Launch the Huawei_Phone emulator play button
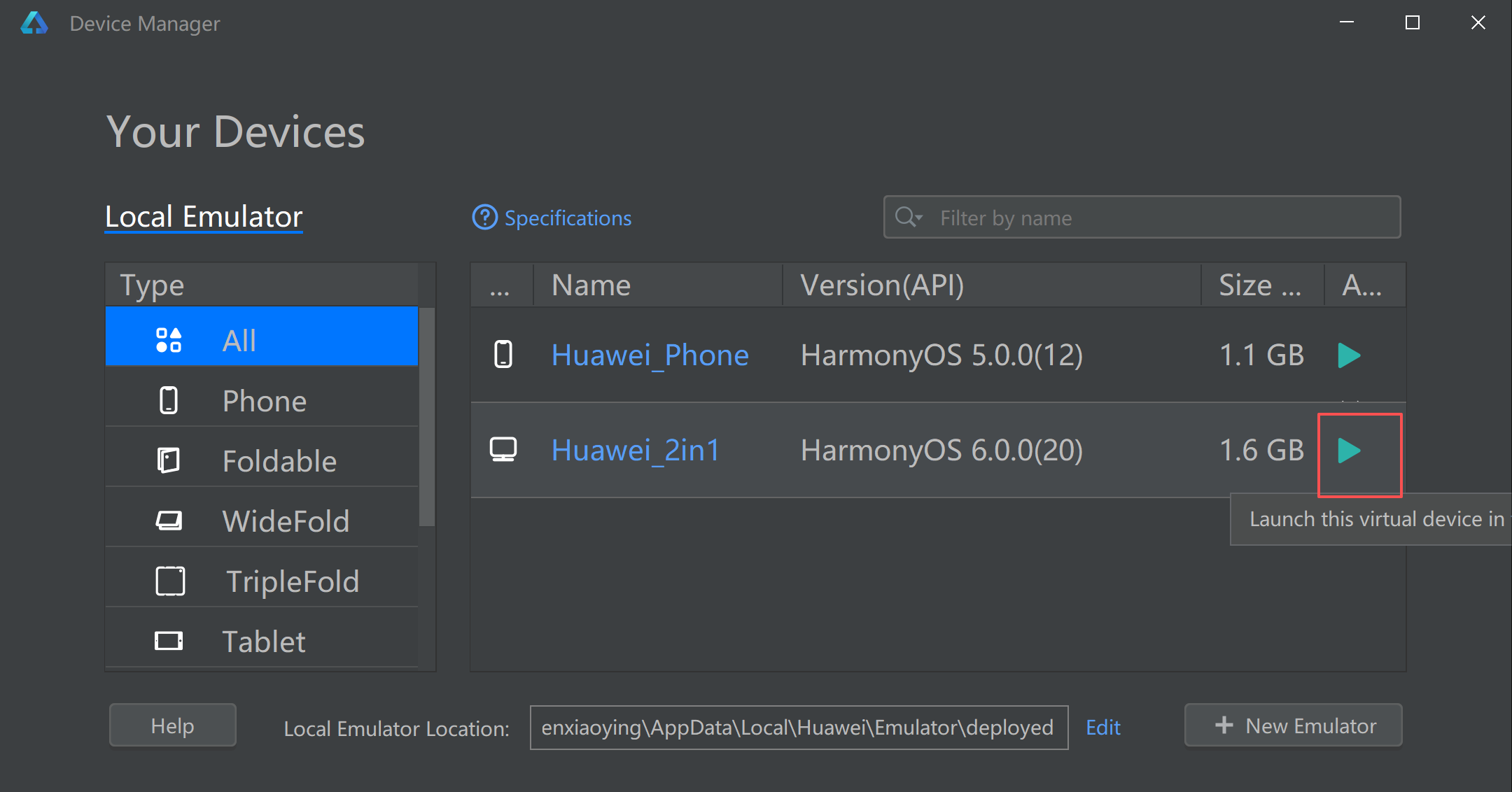 [1348, 355]
